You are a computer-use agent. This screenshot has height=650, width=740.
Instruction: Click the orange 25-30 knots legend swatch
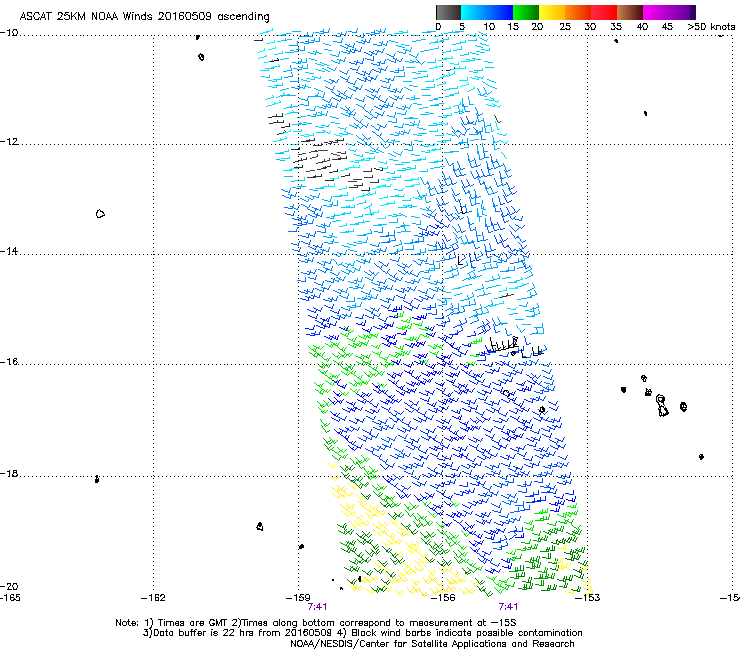(578, 12)
